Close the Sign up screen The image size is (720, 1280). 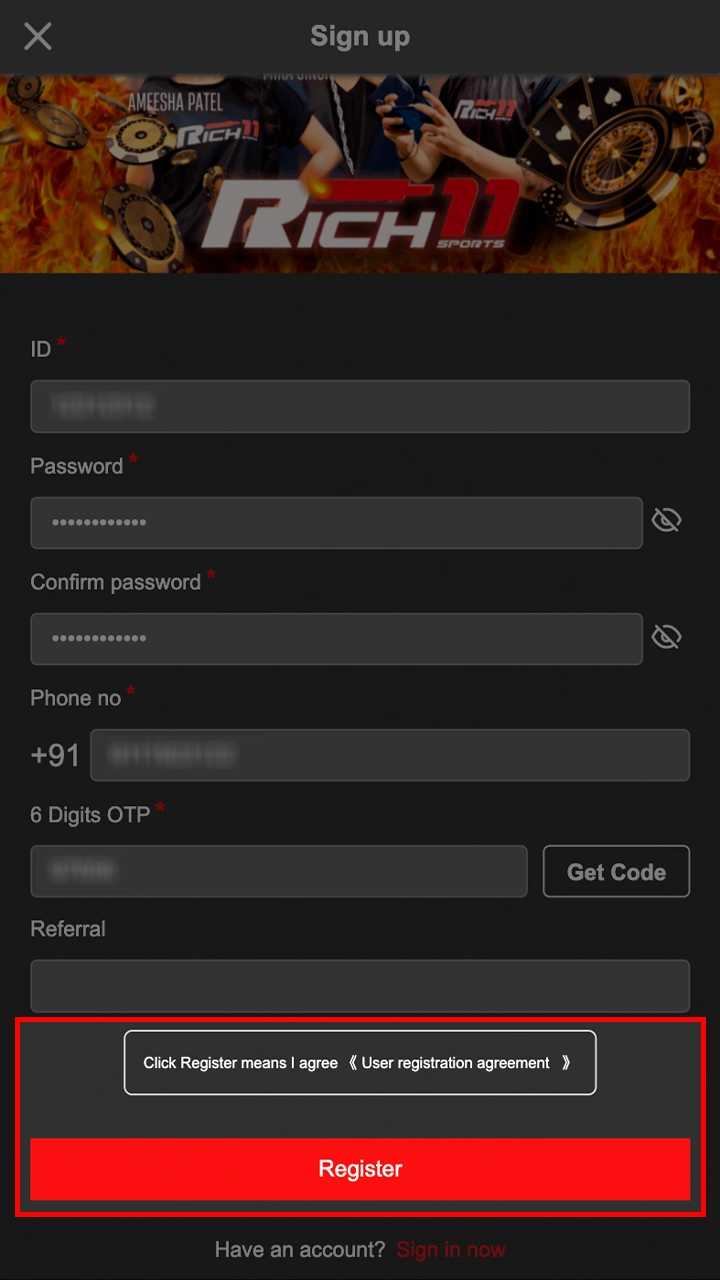38,37
